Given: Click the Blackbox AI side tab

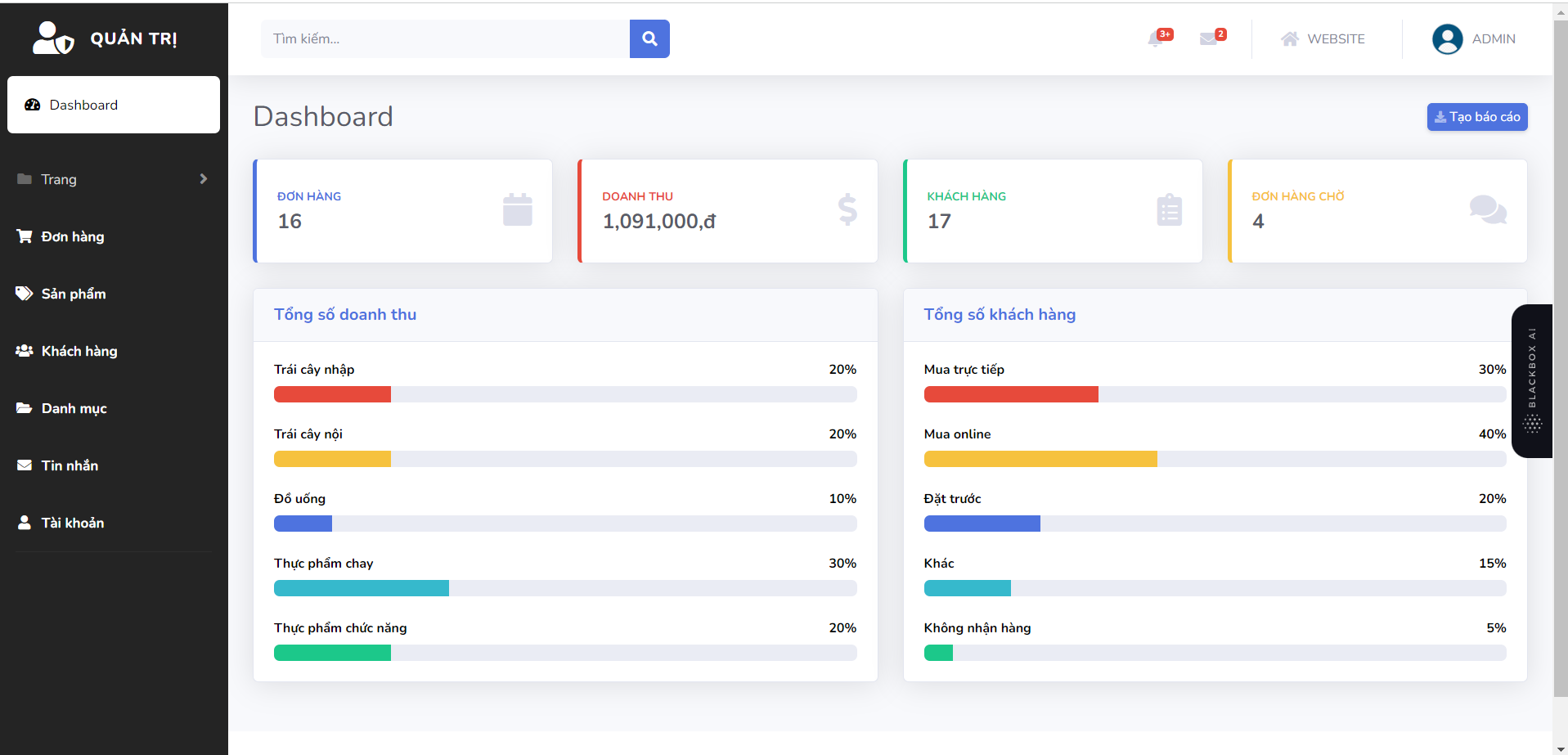Looking at the screenshot, I should coord(1532,381).
